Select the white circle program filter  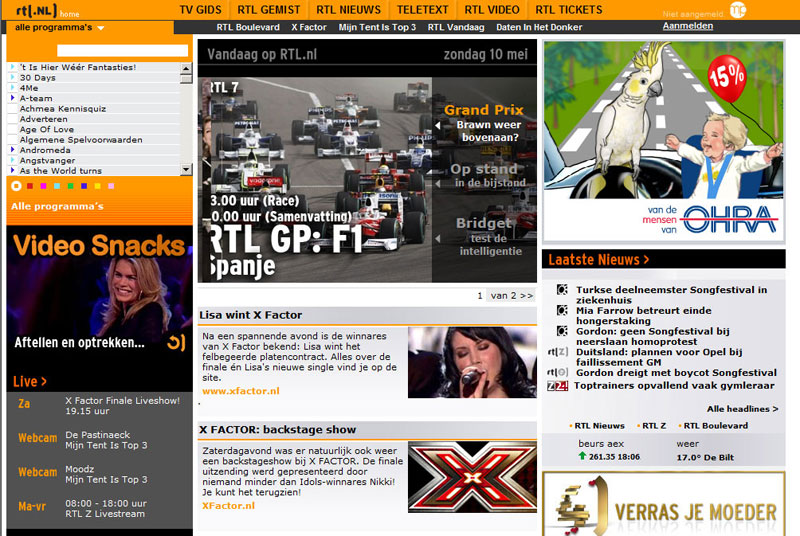pos(16,186)
